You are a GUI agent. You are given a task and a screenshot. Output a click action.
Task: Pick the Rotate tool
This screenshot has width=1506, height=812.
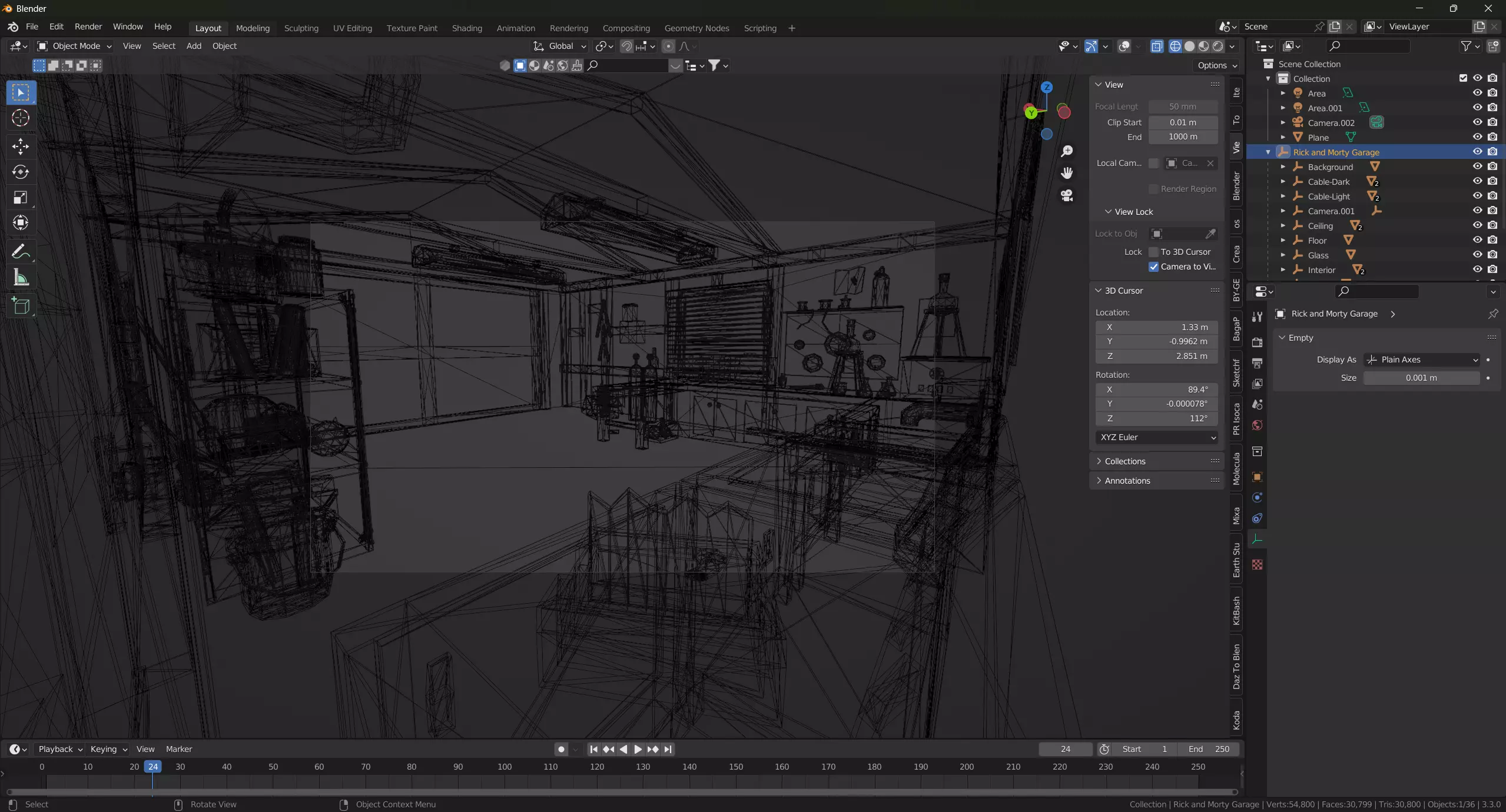tap(21, 172)
